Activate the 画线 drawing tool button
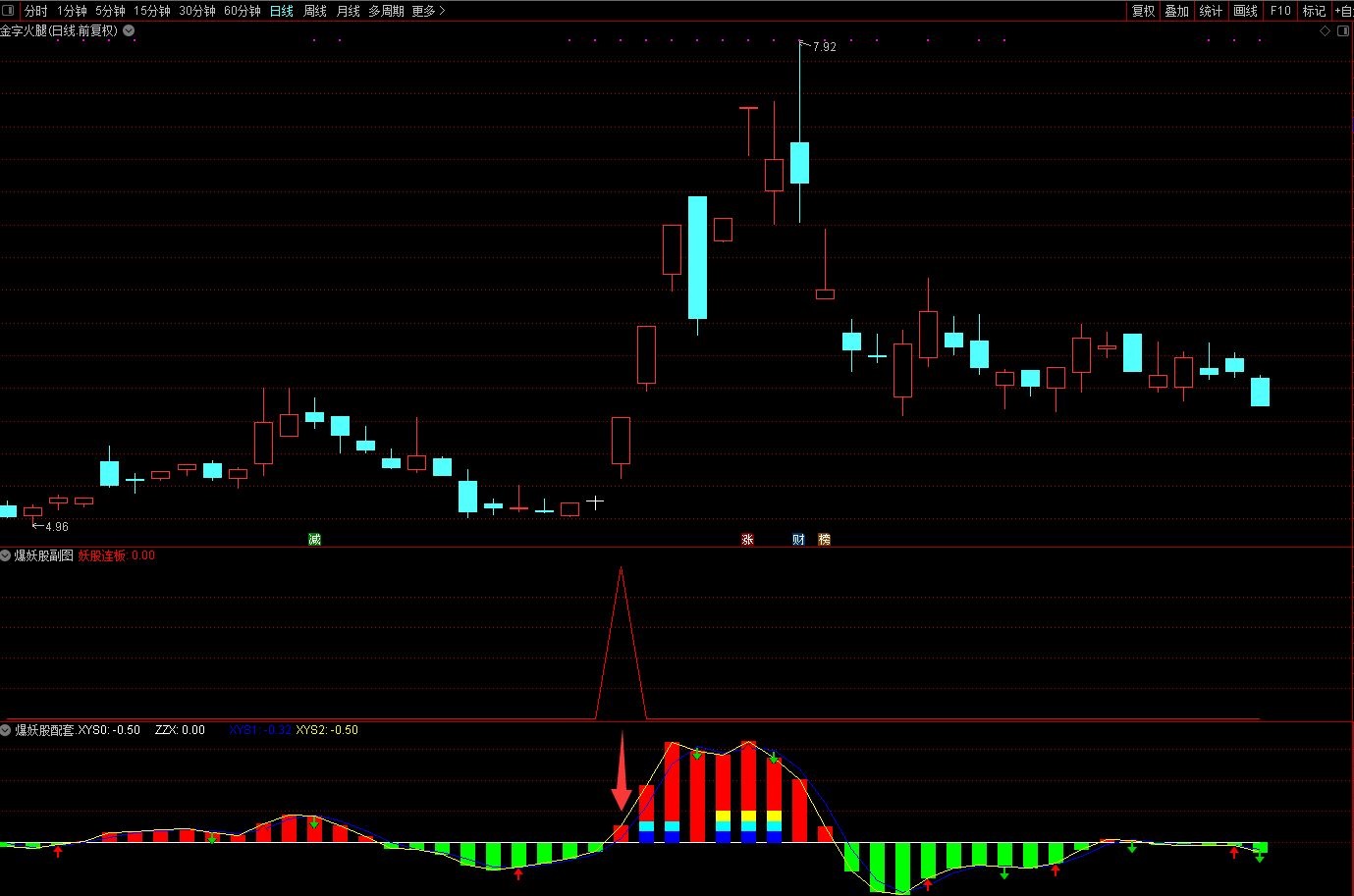Viewport: 1354px width, 896px height. tap(1245, 11)
